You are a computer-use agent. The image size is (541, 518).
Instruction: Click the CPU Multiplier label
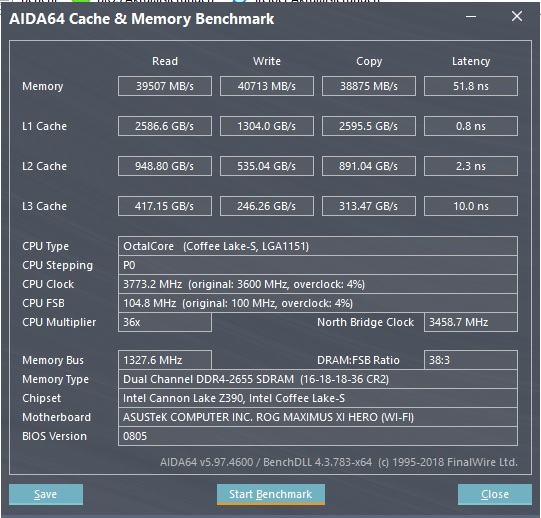pos(59,322)
